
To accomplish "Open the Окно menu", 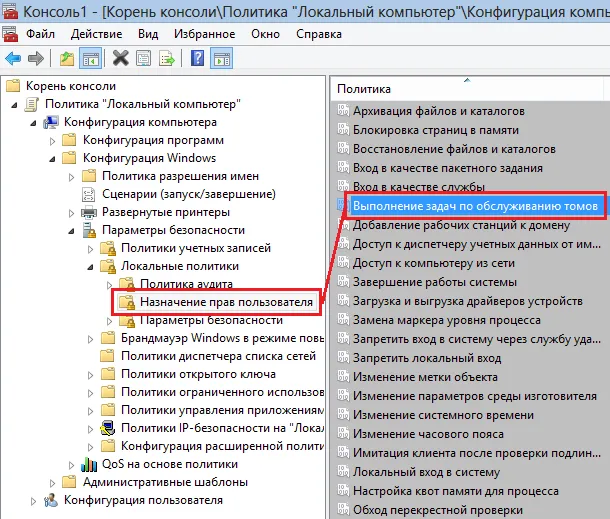I will 265,34.
